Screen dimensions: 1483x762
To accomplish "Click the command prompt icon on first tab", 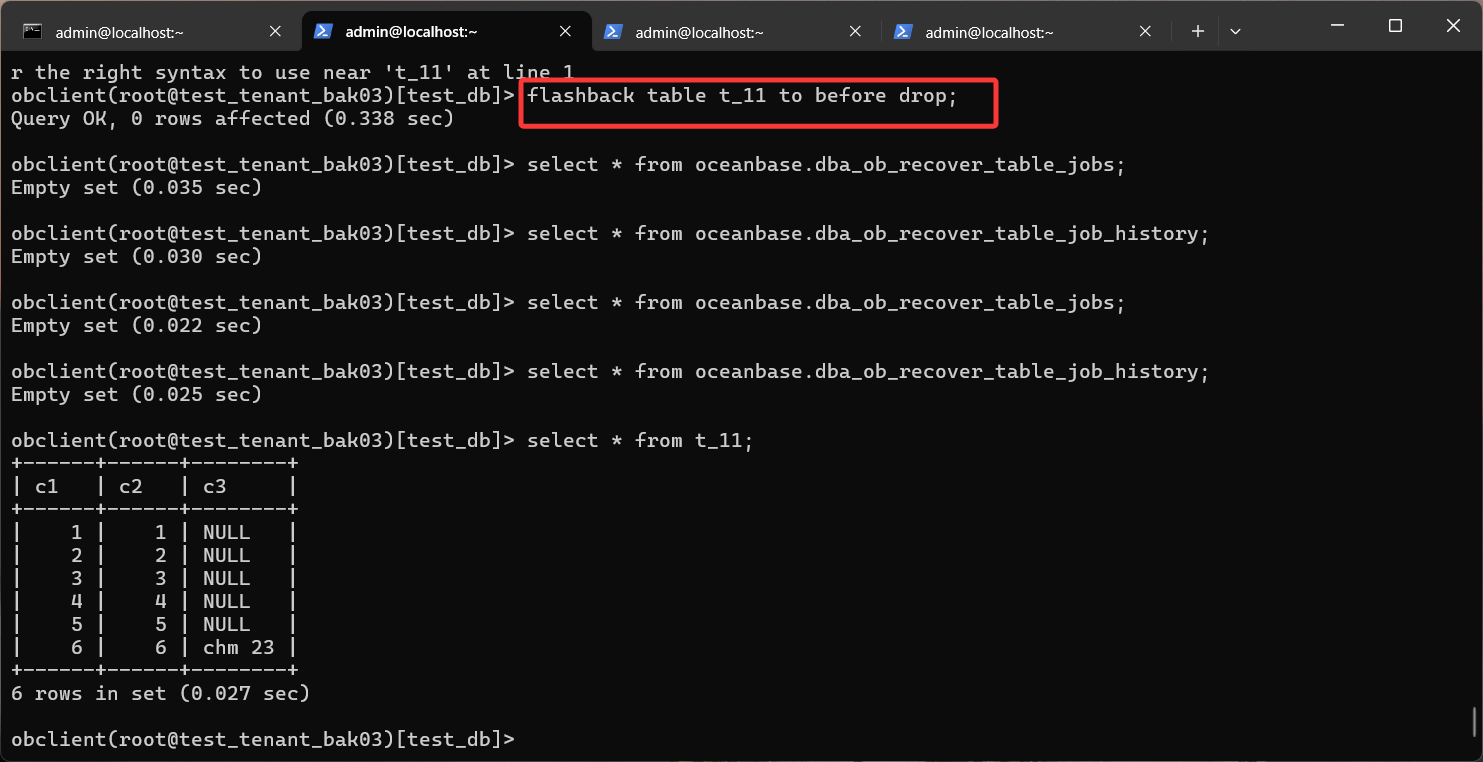I will [33, 31].
